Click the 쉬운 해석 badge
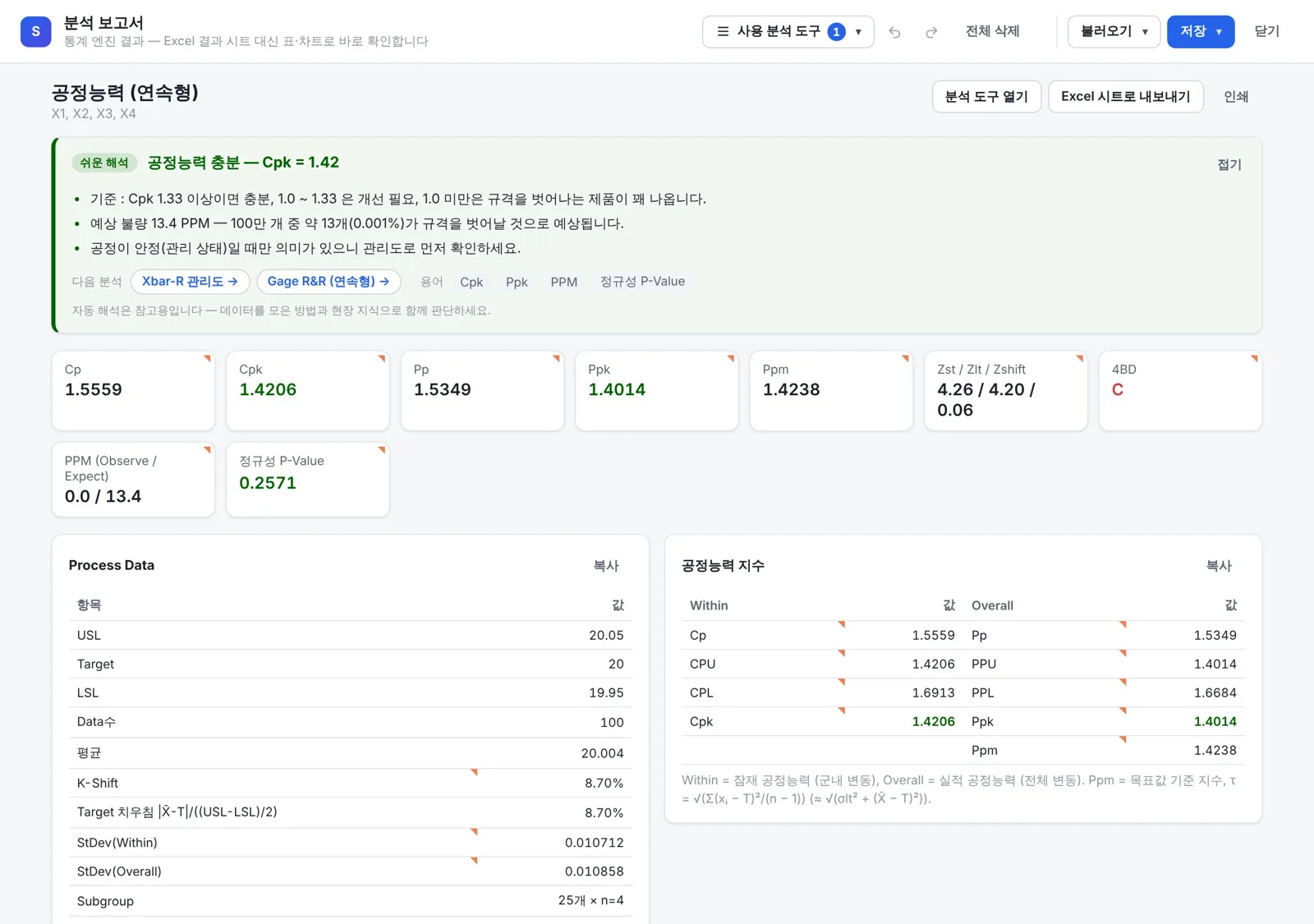This screenshot has height=924, width=1314. pyautogui.click(x=104, y=163)
